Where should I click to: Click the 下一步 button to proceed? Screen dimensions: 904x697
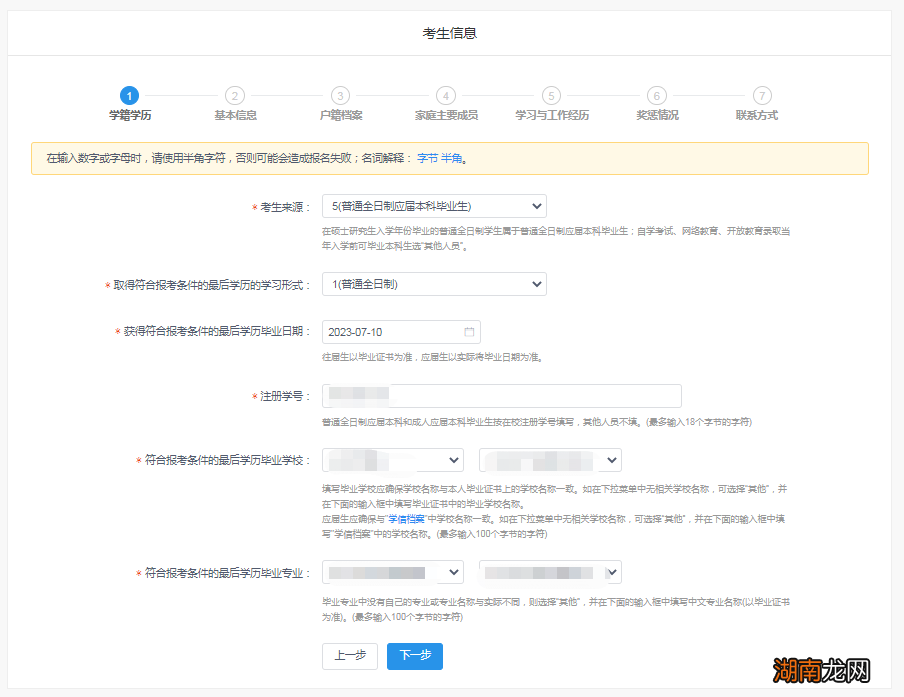click(414, 656)
